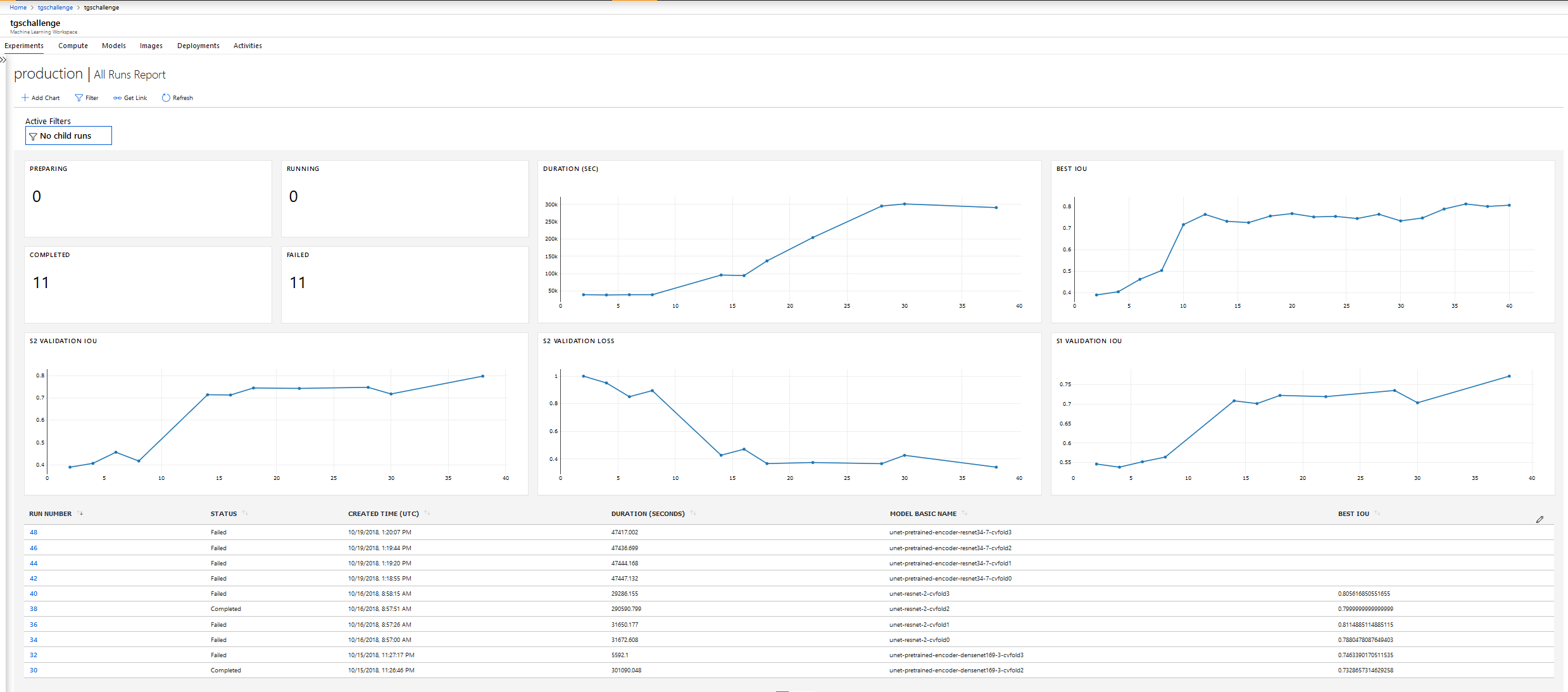Click the Best IOU chart panel
This screenshot has width=1568, height=692.
coord(1302,242)
